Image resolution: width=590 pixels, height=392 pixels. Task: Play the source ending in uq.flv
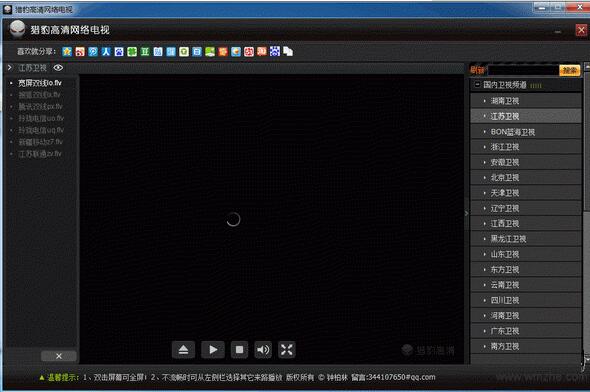pyautogui.click(x=41, y=130)
